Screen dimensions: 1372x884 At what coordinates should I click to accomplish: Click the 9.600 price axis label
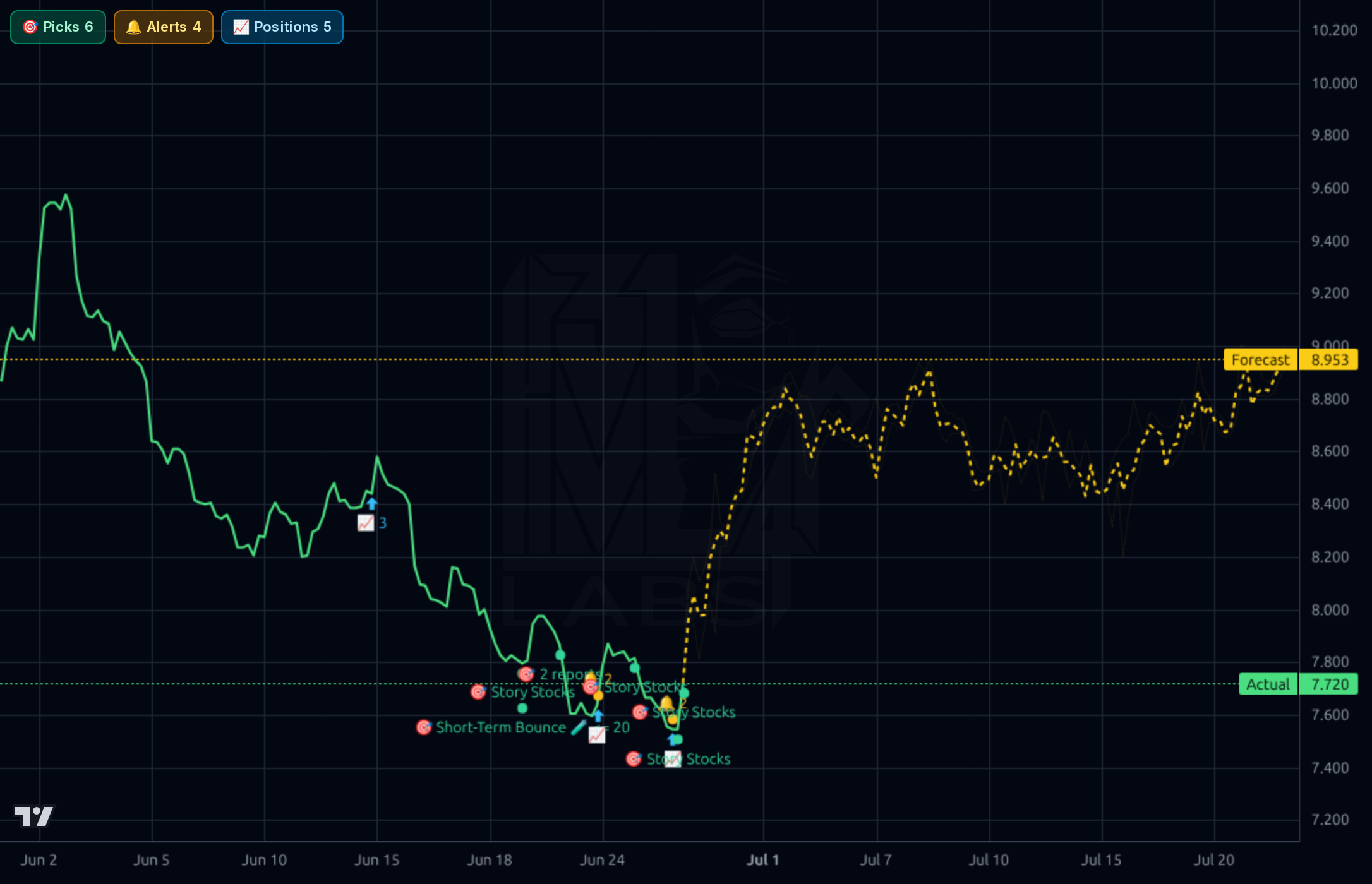1330,188
